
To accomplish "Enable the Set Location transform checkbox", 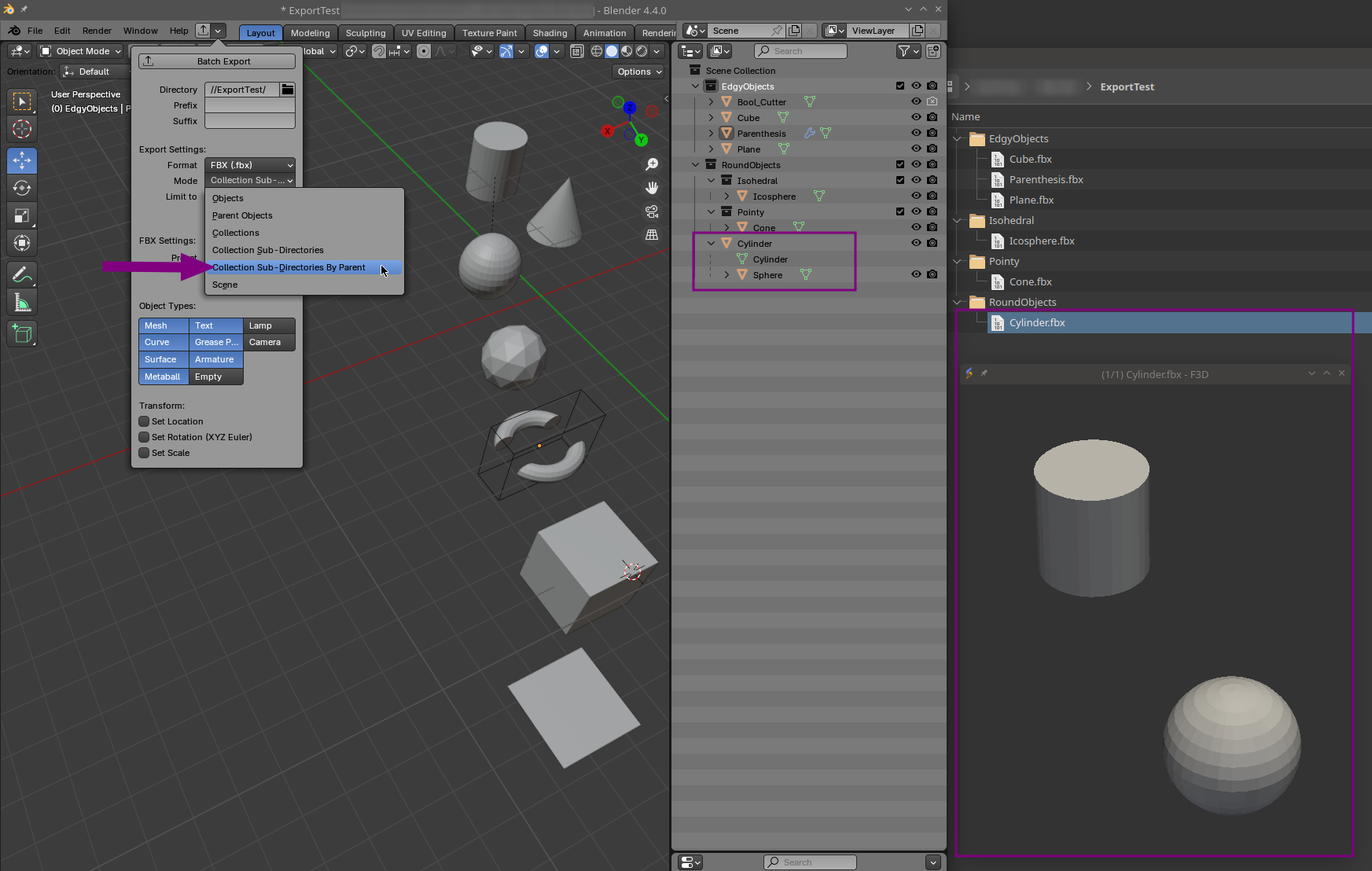I will click(x=144, y=421).
